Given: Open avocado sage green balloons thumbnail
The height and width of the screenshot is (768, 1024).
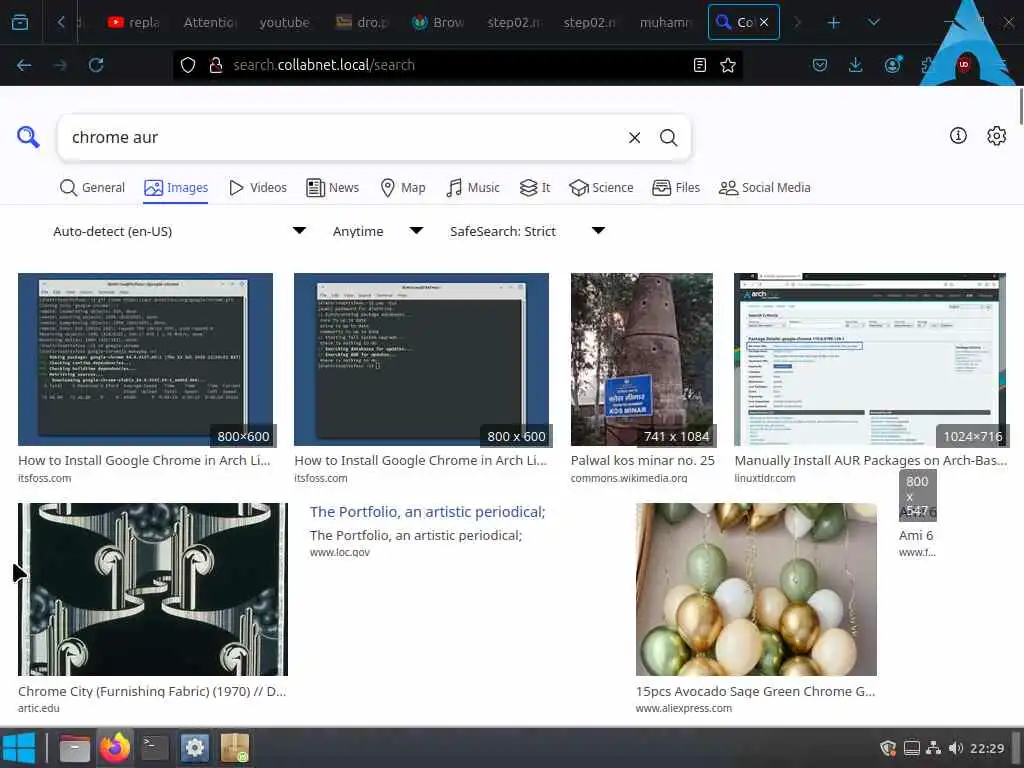Looking at the screenshot, I should point(756,589).
